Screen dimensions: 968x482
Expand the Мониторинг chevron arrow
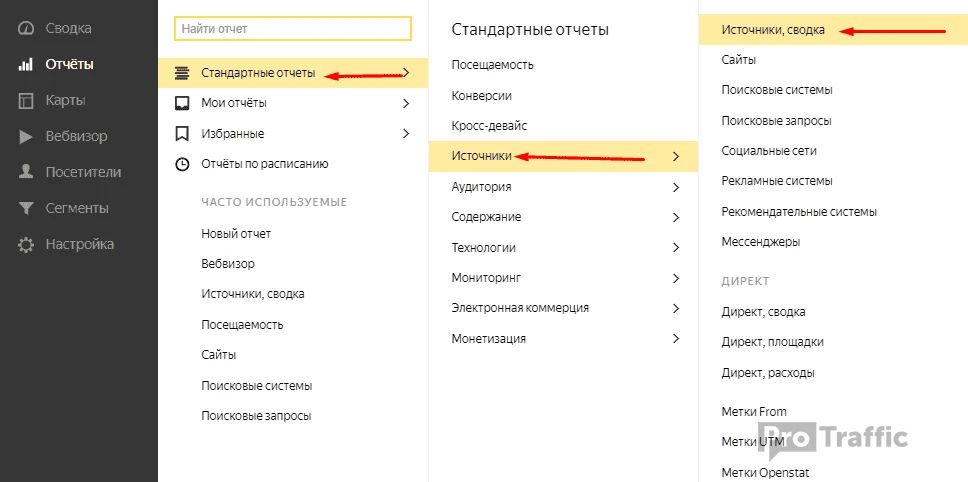677,278
